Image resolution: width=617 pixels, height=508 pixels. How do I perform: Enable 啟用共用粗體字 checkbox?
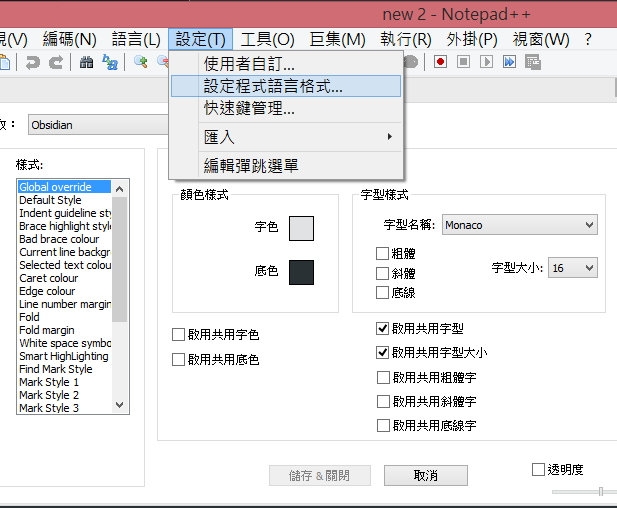click(383, 377)
